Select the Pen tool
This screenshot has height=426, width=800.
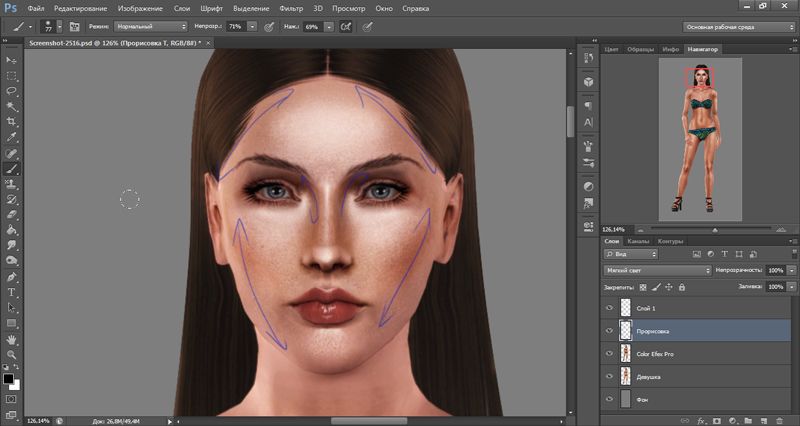(11, 277)
